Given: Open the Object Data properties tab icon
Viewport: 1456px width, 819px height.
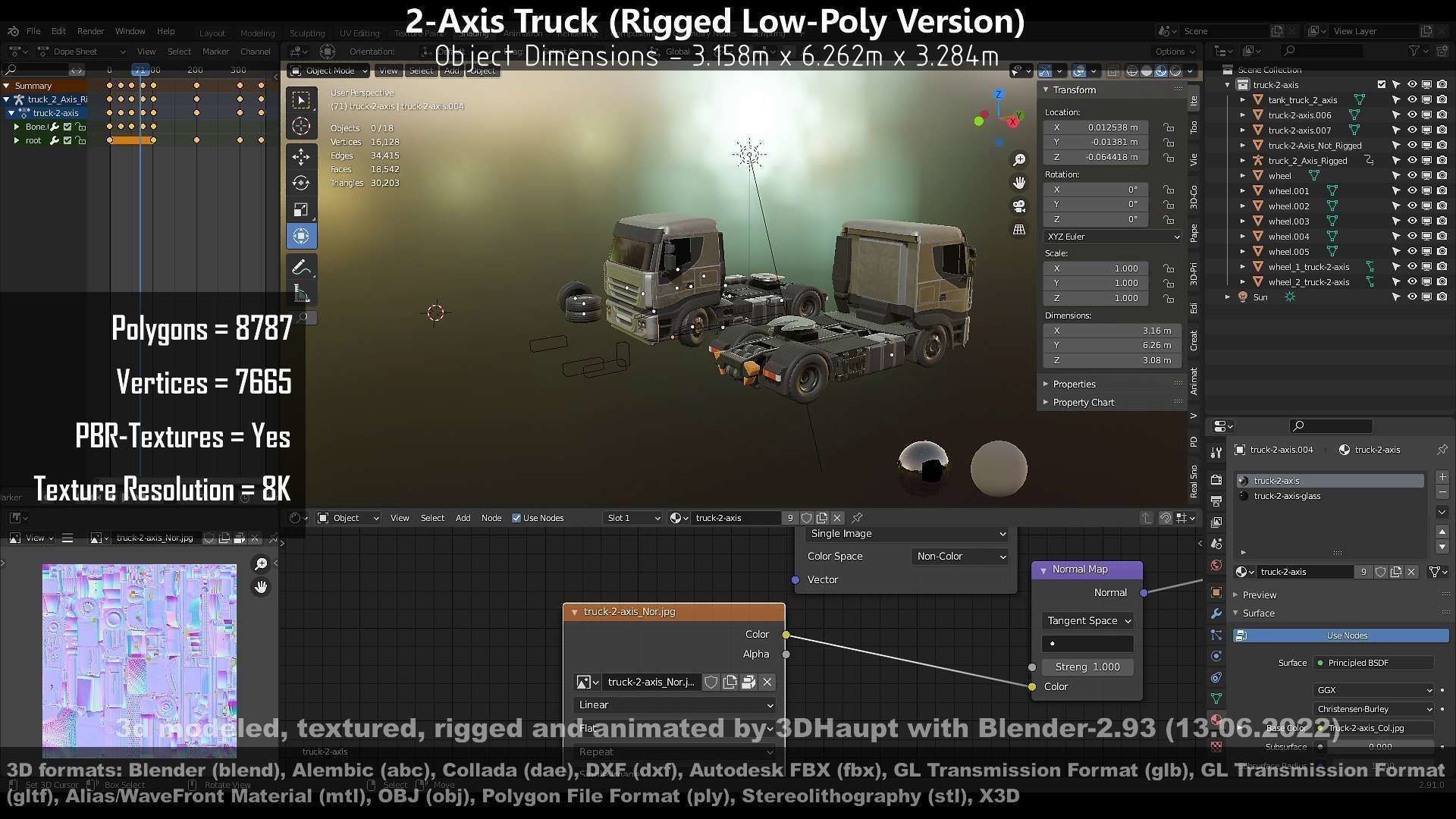Looking at the screenshot, I should click(x=1216, y=698).
